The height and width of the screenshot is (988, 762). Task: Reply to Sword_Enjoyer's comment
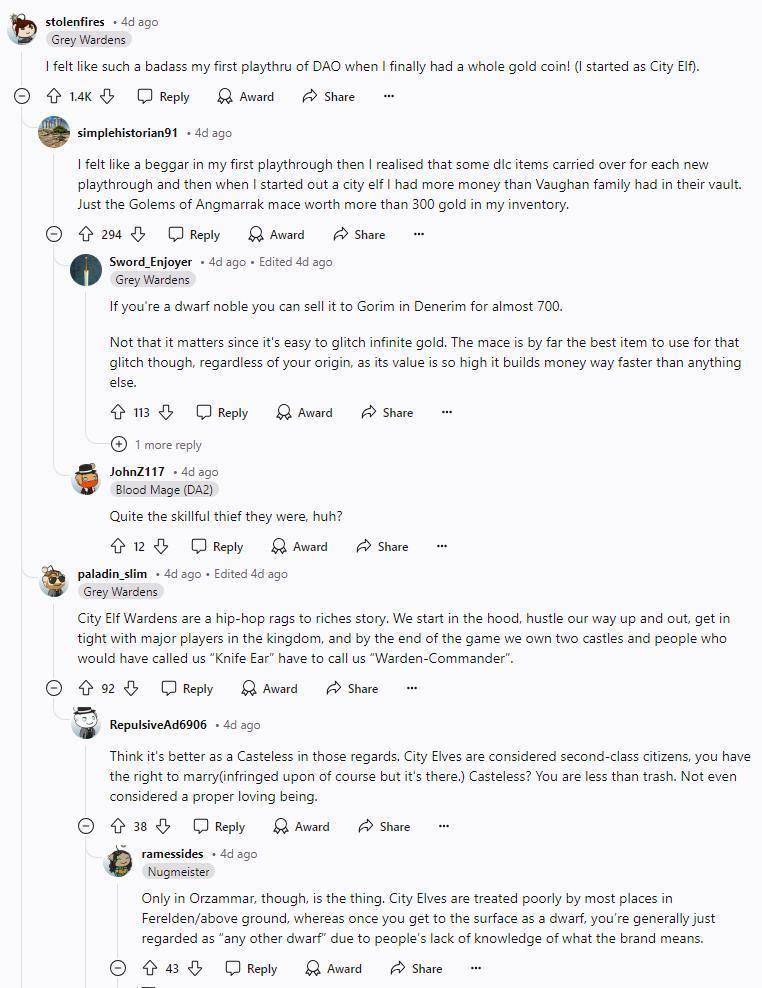point(222,413)
